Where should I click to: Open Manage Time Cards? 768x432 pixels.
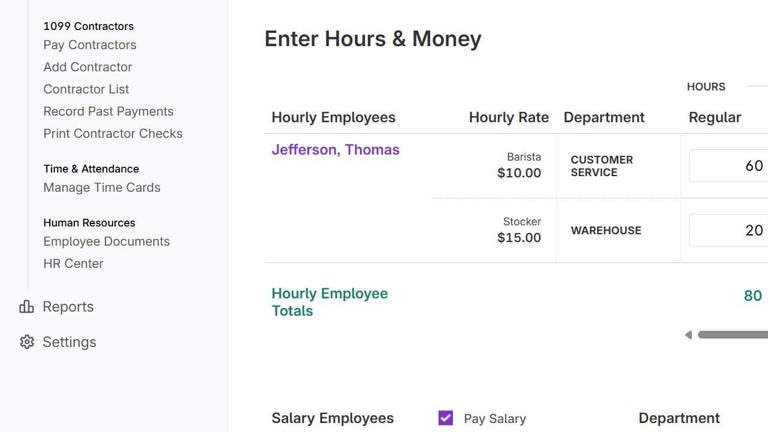click(x=102, y=188)
